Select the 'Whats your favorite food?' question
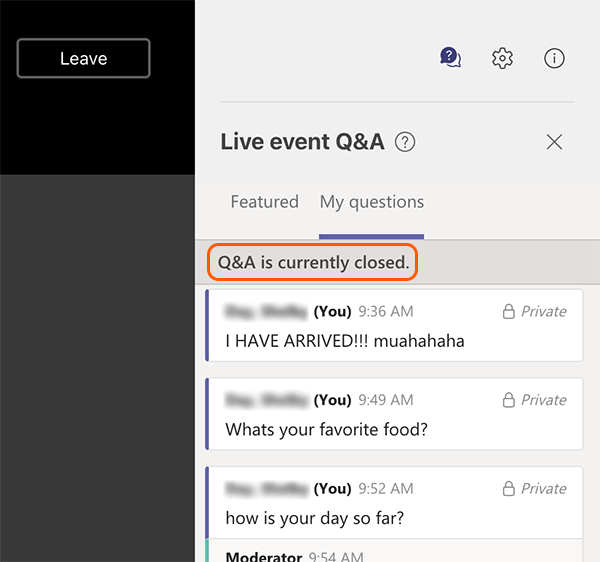 click(326, 430)
